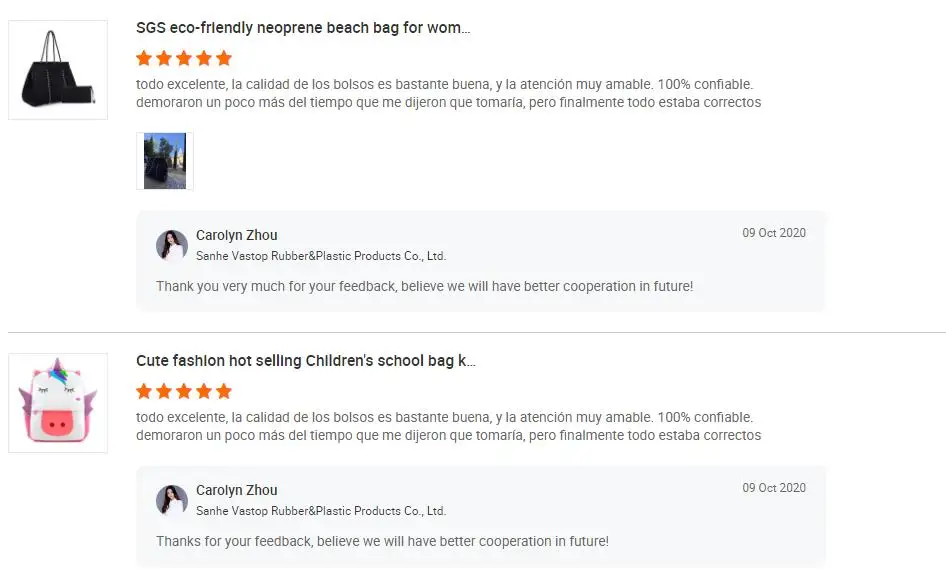Click the third star on the school bag review
The width and height of the screenshot is (946, 577).
point(184,391)
